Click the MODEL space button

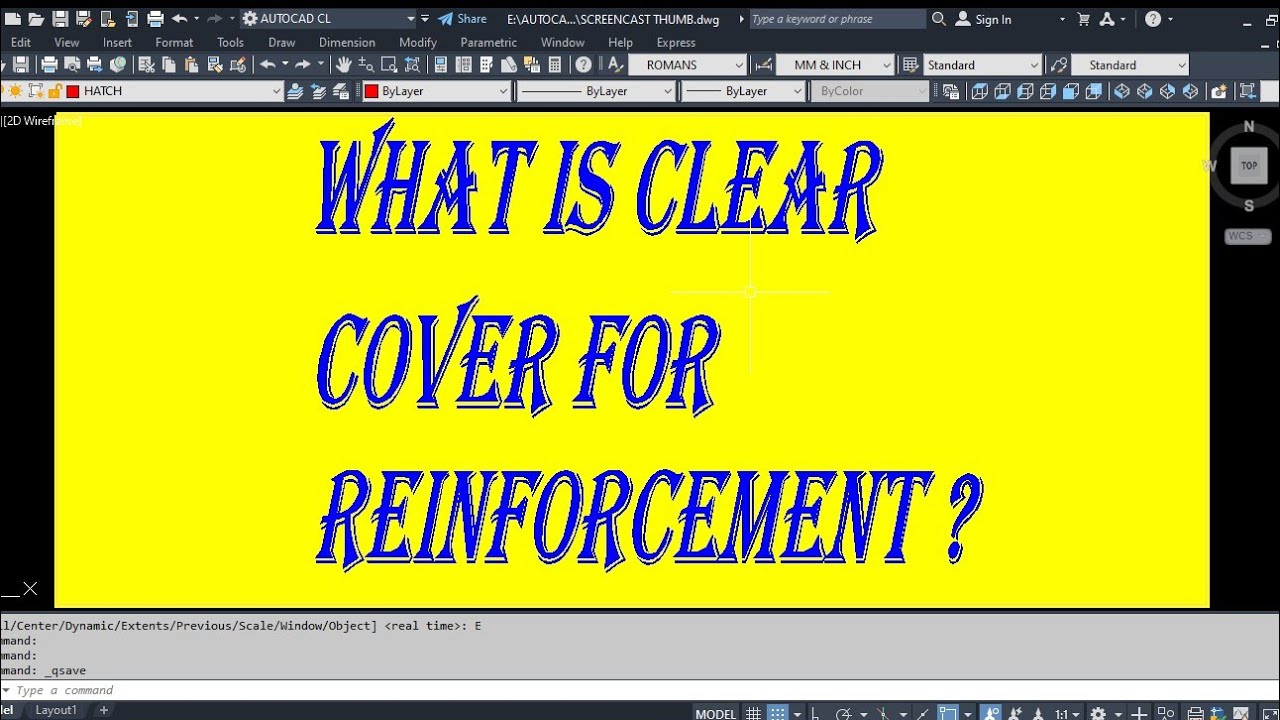pyautogui.click(x=716, y=713)
